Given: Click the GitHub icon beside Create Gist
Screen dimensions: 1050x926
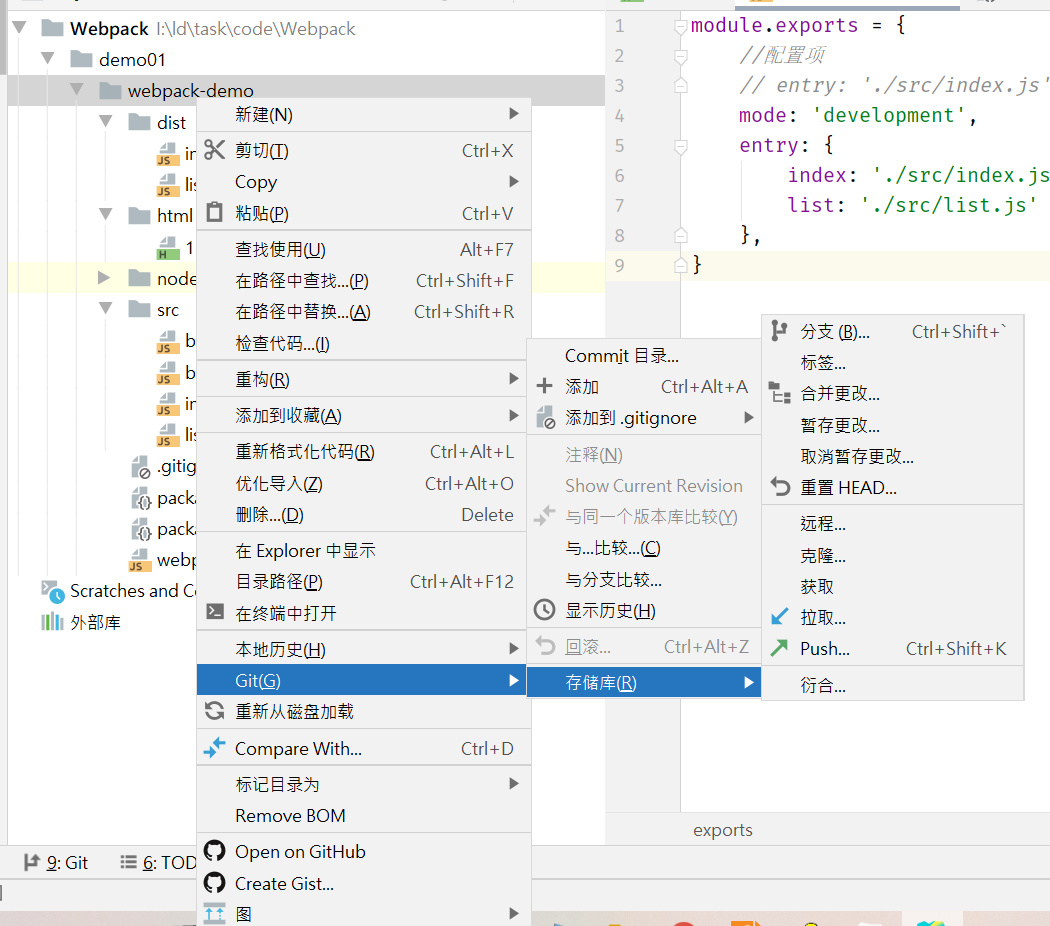Looking at the screenshot, I should pyautogui.click(x=214, y=882).
